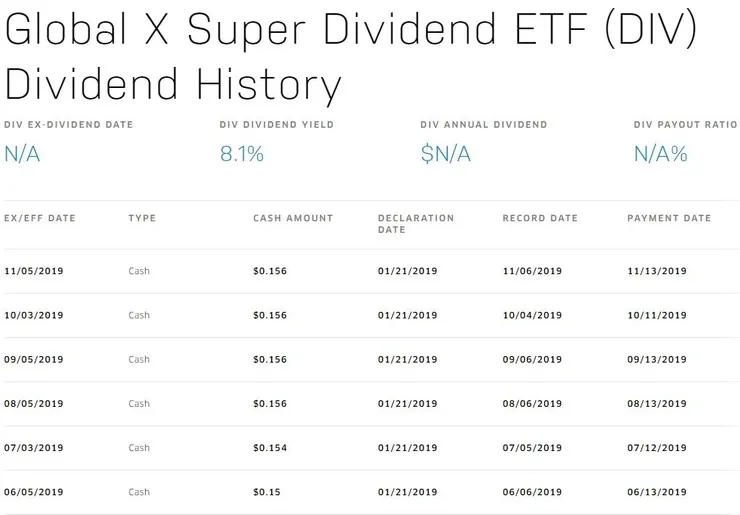The height and width of the screenshot is (515, 740).
Task: Click the 11/13/2019 payment date cell
Action: [x=657, y=271]
